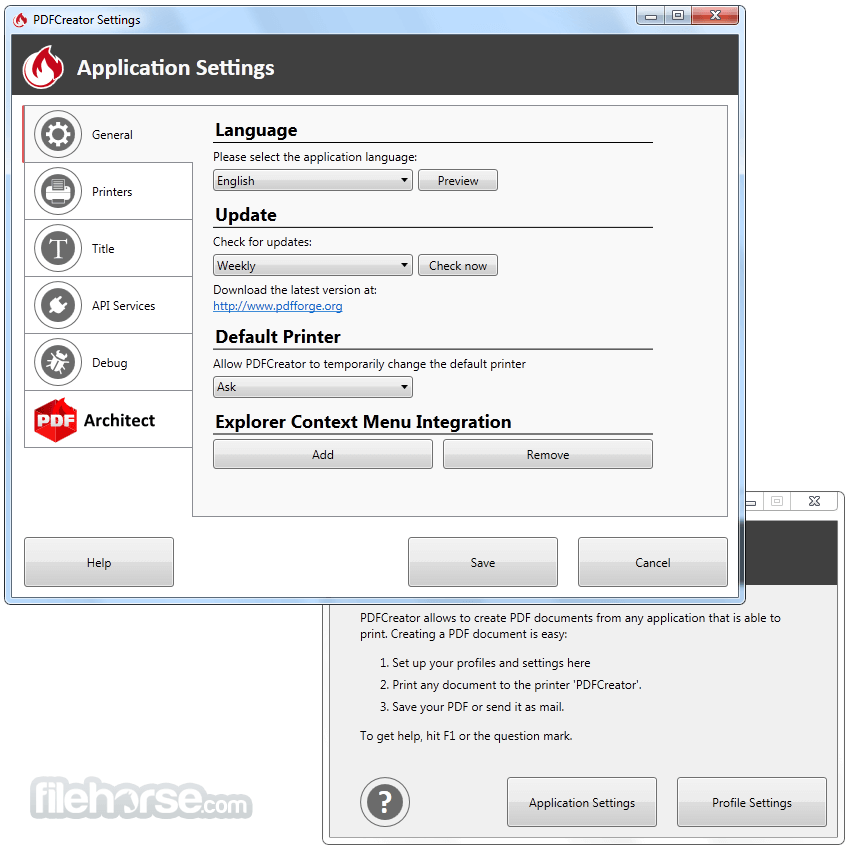Click the Printers printer icon
Image resolution: width=849 pixels, height=849 pixels.
[x=58, y=191]
